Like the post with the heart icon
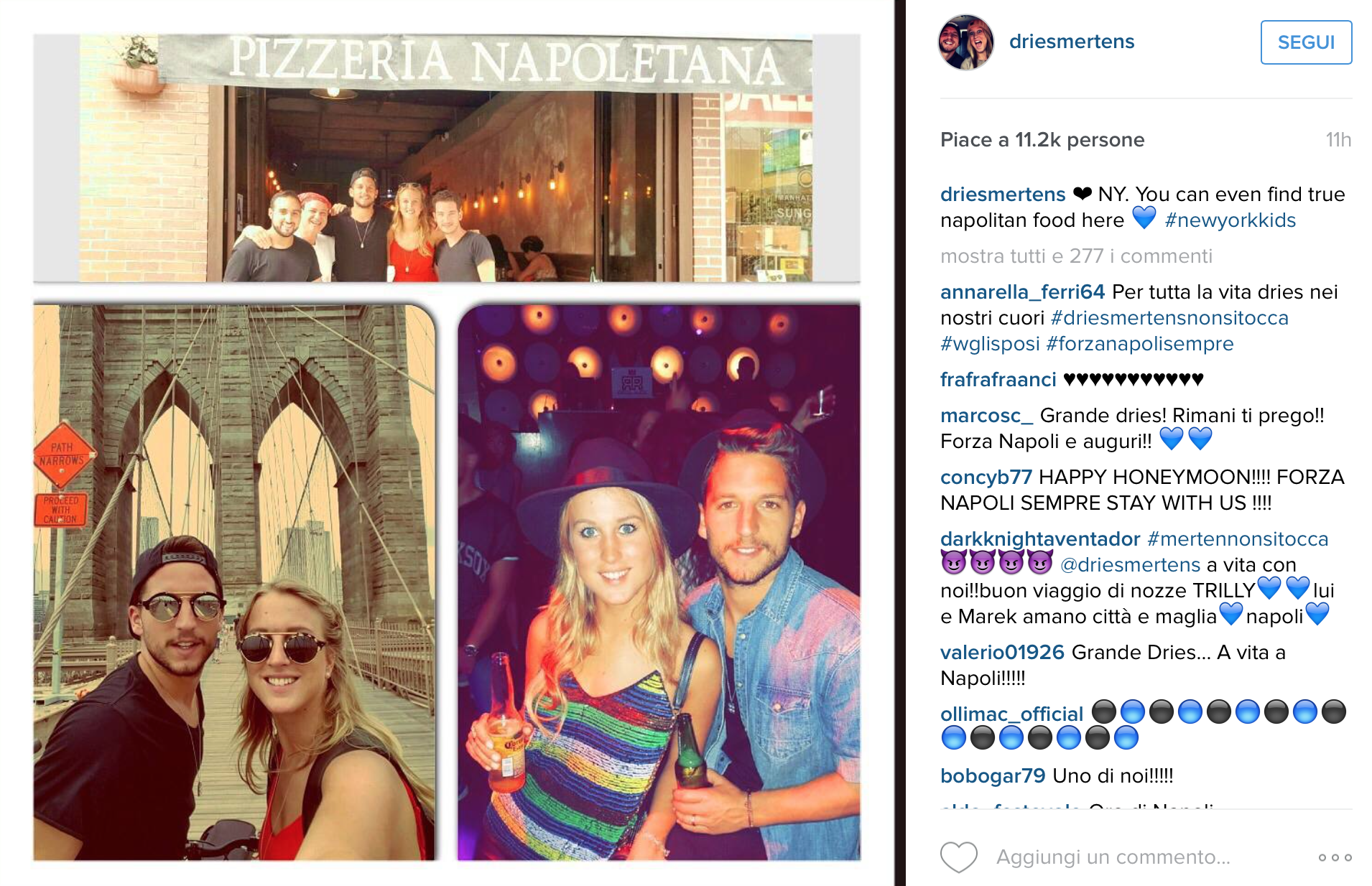 pos(959,857)
